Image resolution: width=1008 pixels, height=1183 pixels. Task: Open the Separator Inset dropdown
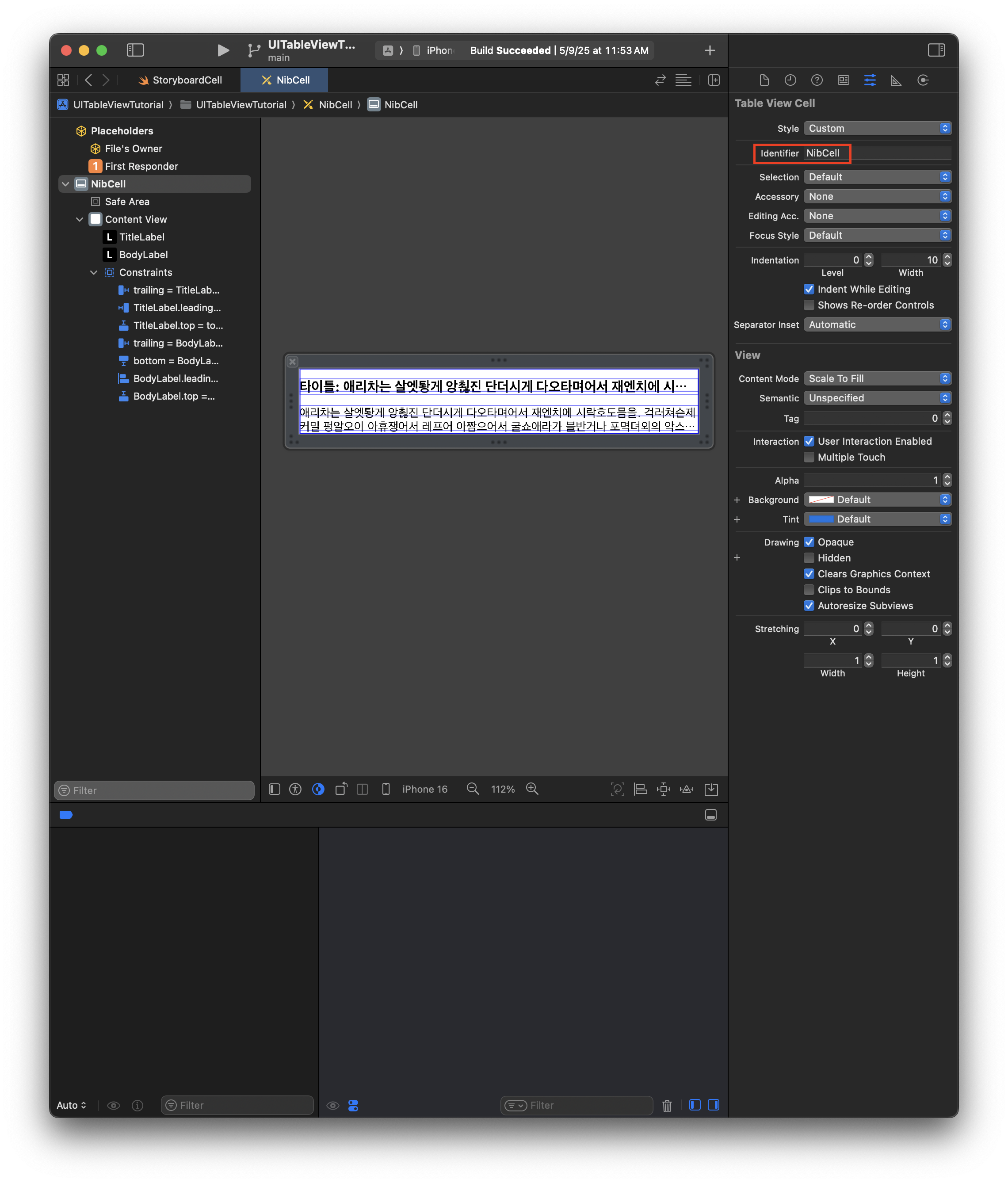877,324
